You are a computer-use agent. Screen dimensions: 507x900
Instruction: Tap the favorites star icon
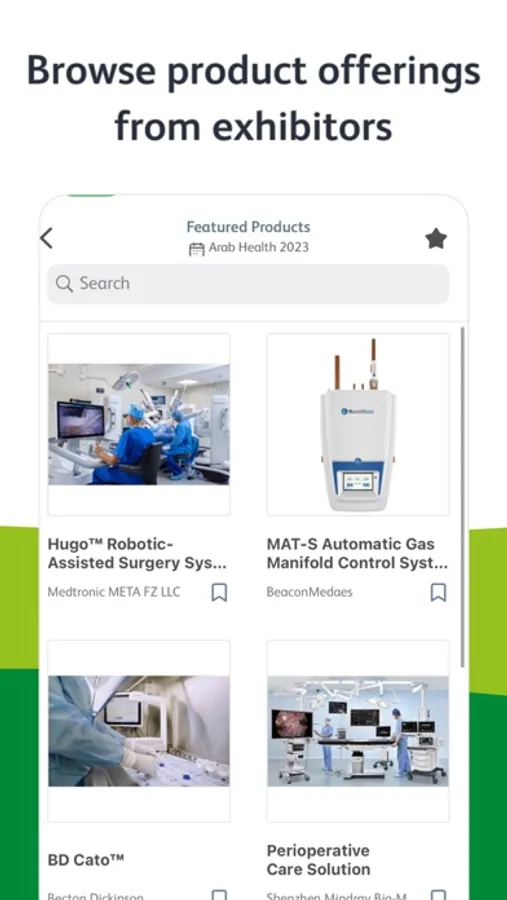click(x=436, y=238)
